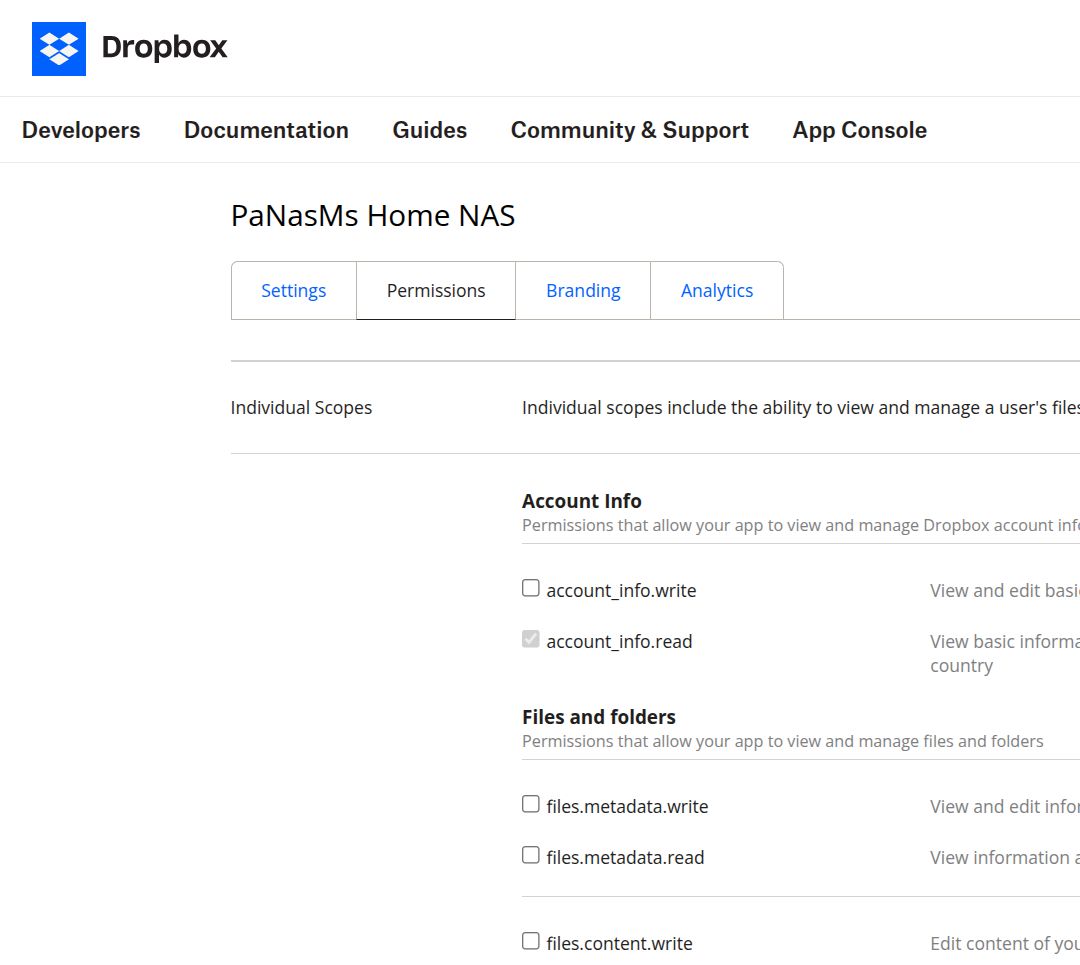Image resolution: width=1080 pixels, height=965 pixels.
Task: Select the Permissions tab
Action: click(436, 291)
